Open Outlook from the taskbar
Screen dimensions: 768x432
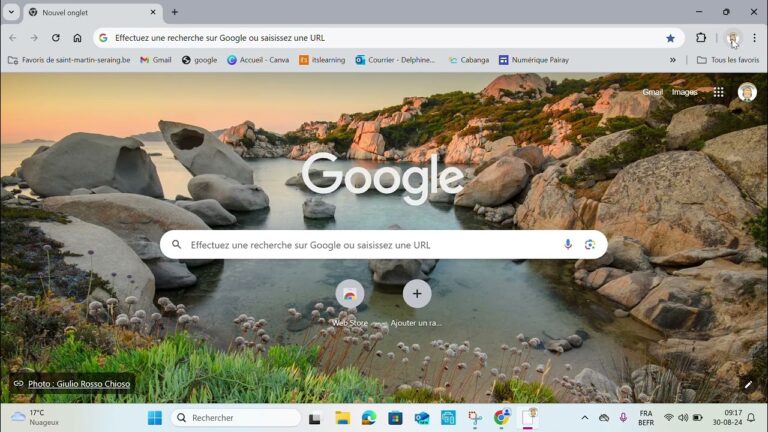(x=422, y=418)
